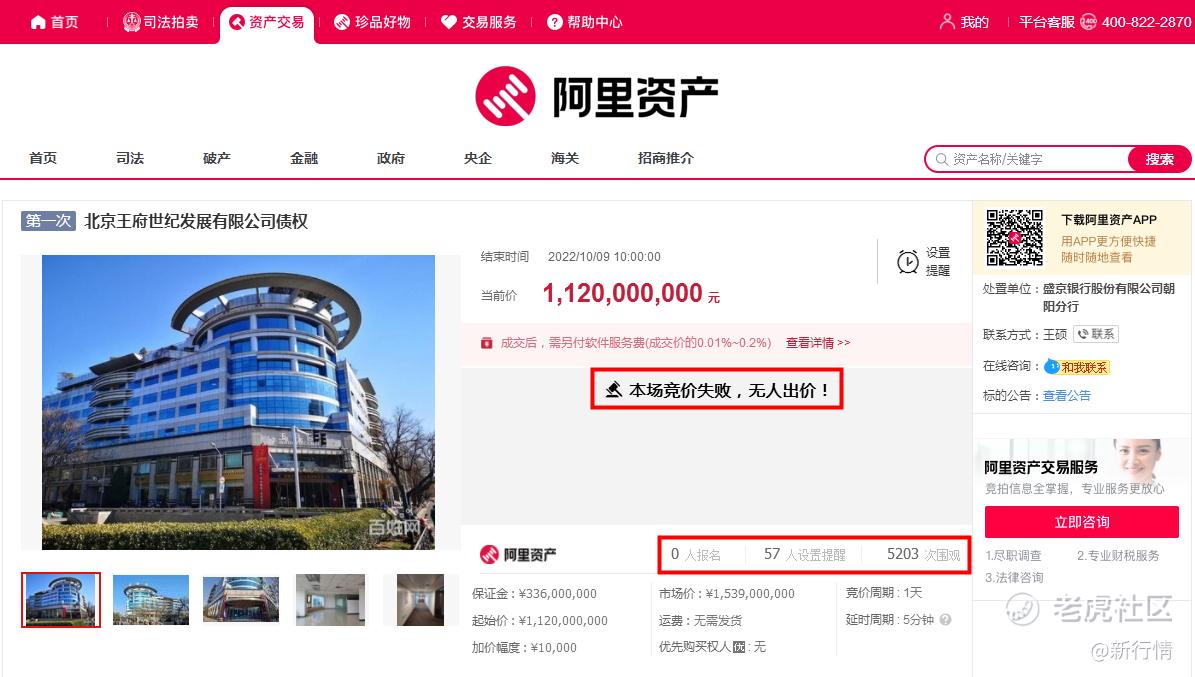Image resolution: width=1195 pixels, height=677 pixels.
Task: Click the help icon next to 延时周期
Action: click(945, 620)
